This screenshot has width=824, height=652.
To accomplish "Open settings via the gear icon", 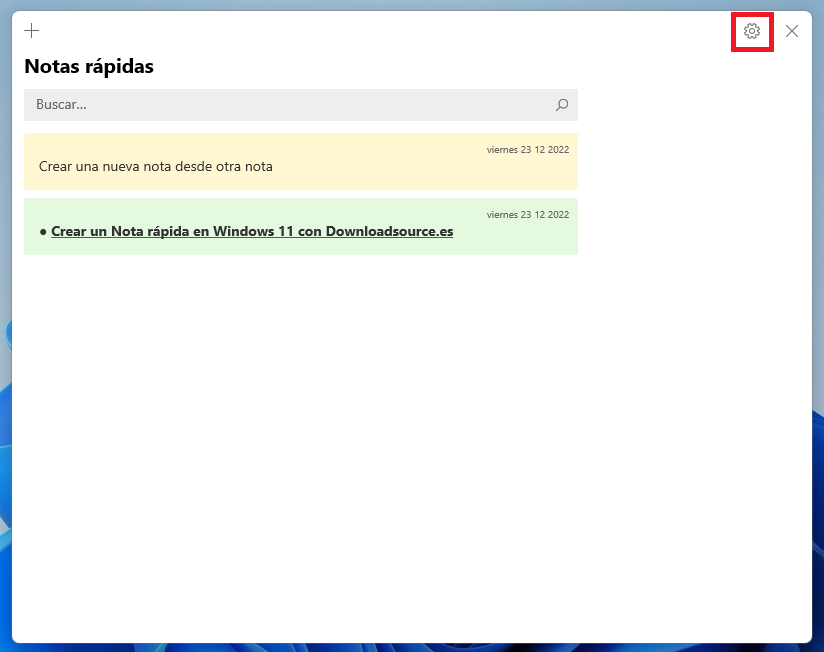I will pyautogui.click(x=752, y=32).
